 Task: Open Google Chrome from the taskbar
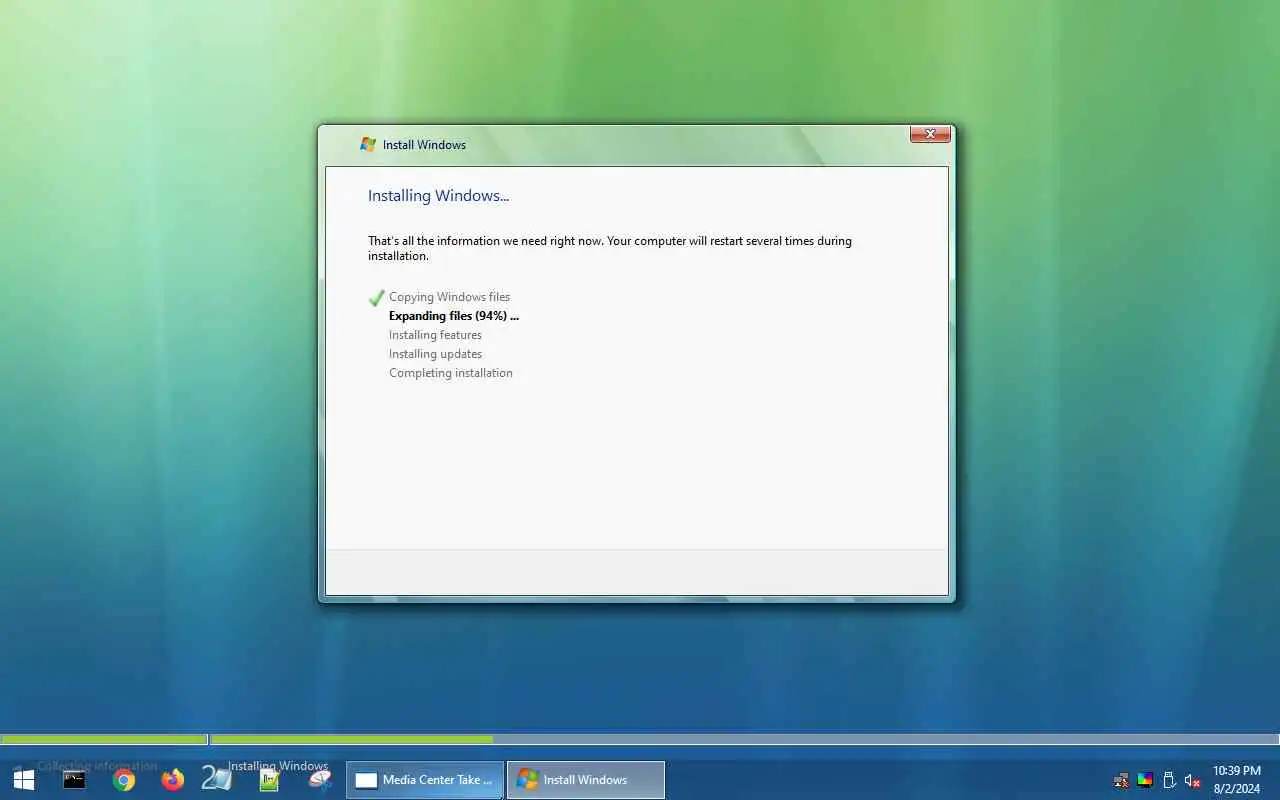[124, 780]
